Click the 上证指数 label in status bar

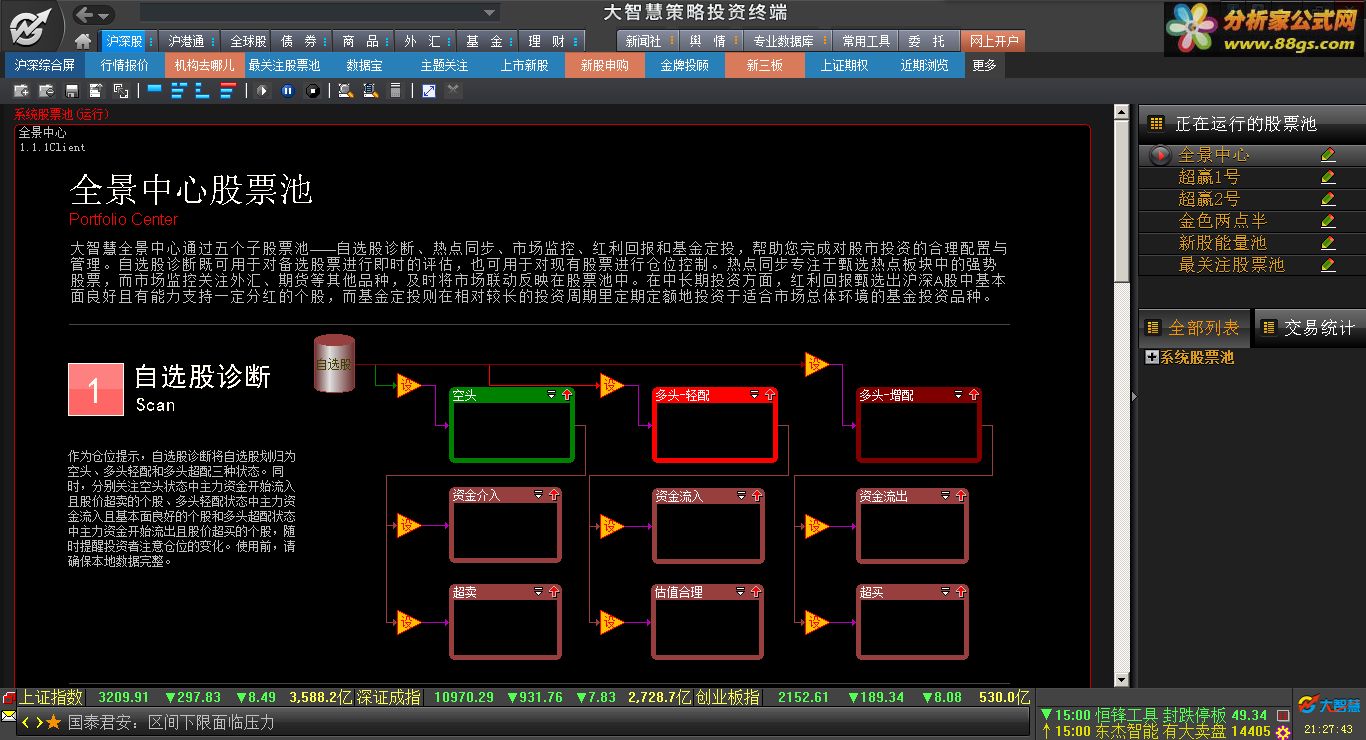[52, 697]
